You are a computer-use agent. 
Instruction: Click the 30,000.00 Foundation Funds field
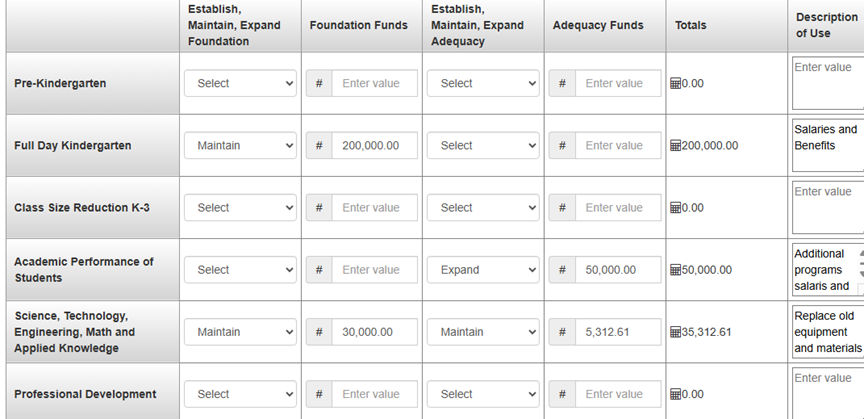click(374, 332)
